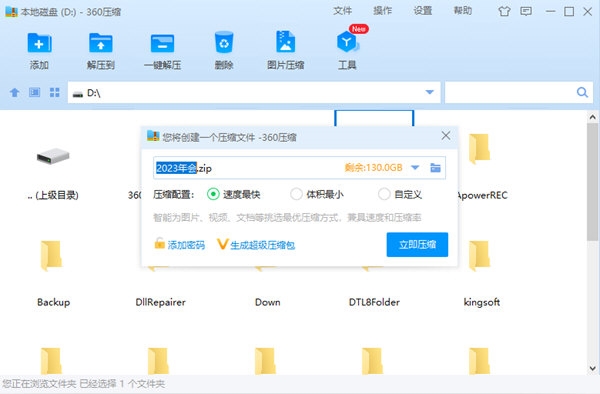Expand the save location dropdown arrow in dialog
This screenshot has width=600, height=394.
(415, 168)
